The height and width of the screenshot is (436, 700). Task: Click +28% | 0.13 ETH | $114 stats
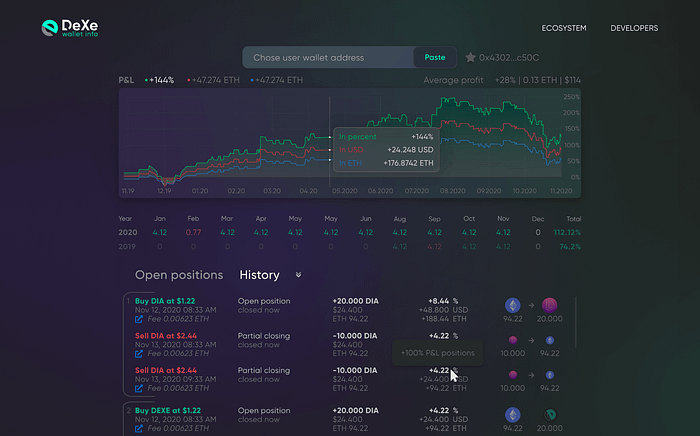tap(538, 80)
